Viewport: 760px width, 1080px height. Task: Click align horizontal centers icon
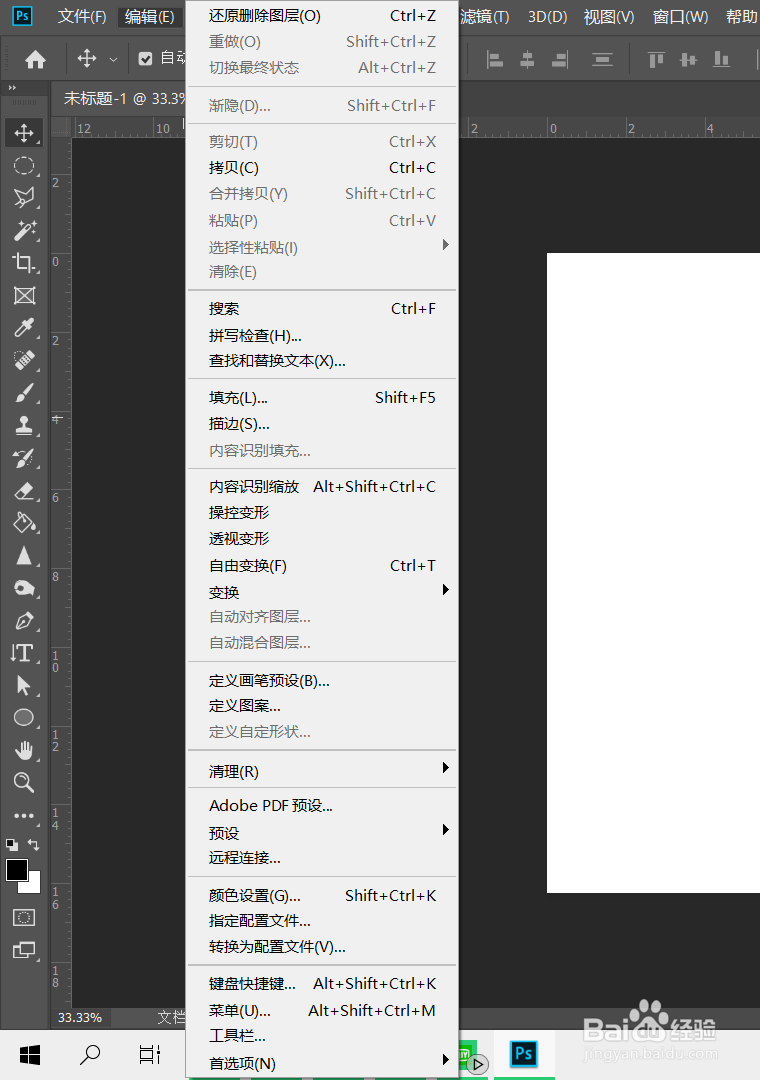(x=527, y=60)
